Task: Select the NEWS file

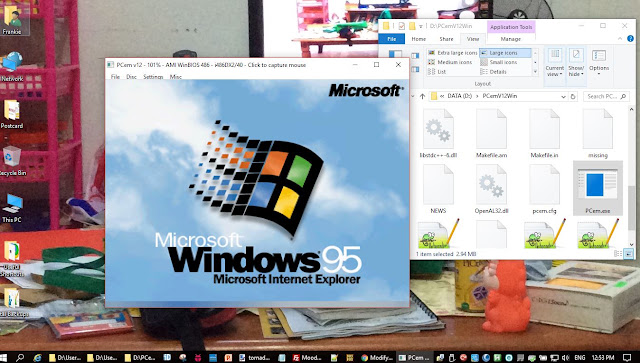Action: pyautogui.click(x=438, y=189)
